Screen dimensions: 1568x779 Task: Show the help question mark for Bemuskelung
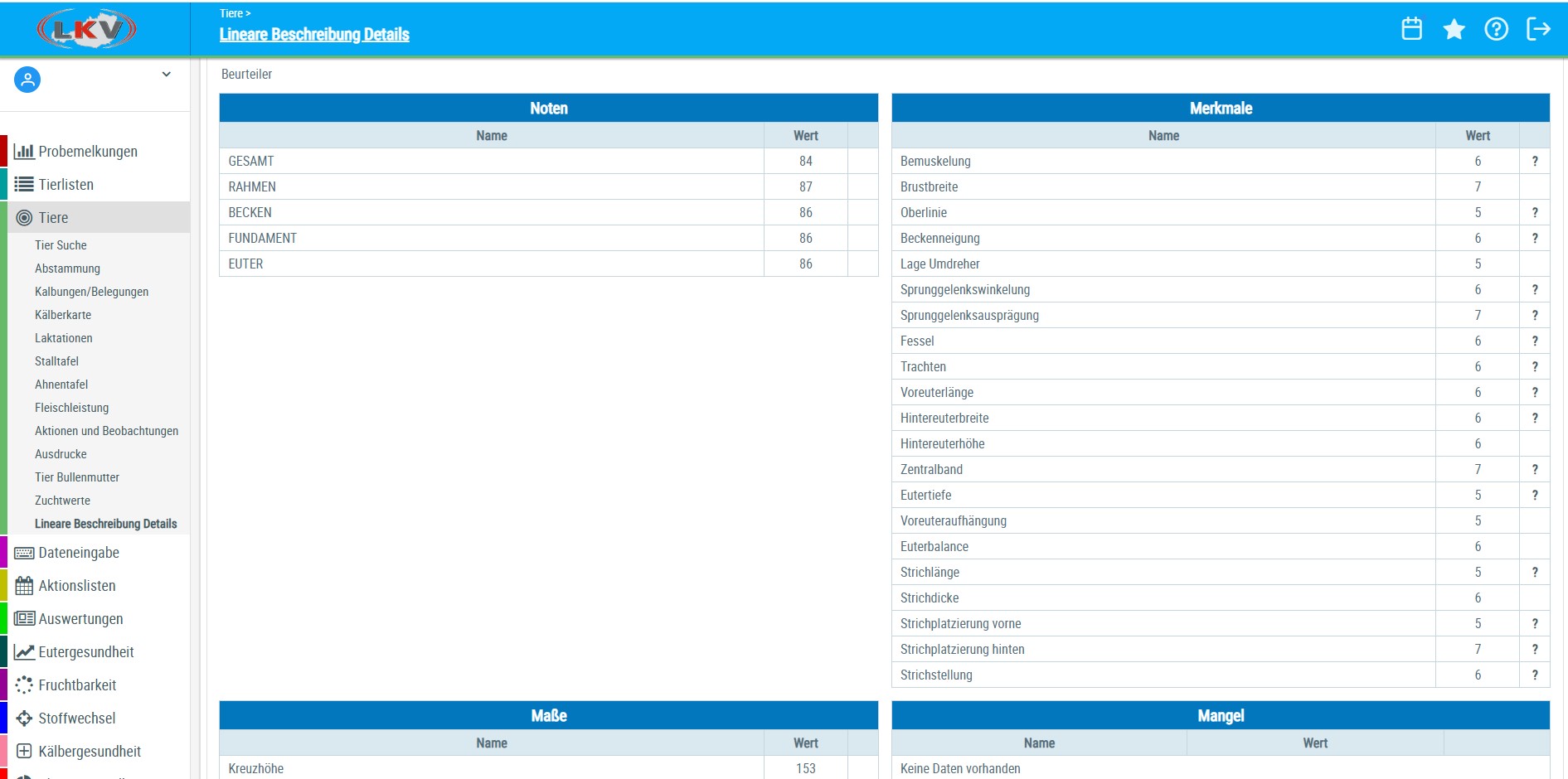click(x=1534, y=162)
